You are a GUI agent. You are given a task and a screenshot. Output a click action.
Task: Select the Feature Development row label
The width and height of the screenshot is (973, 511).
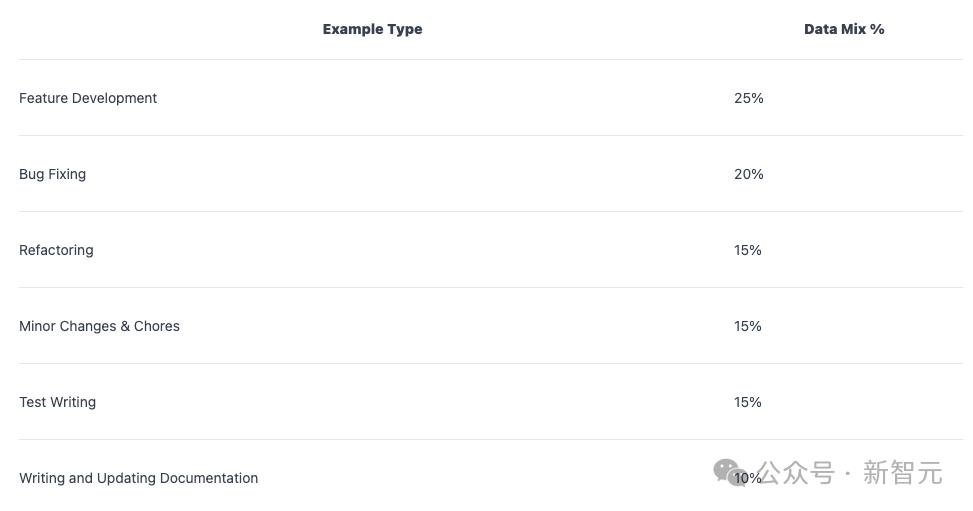tap(88, 98)
